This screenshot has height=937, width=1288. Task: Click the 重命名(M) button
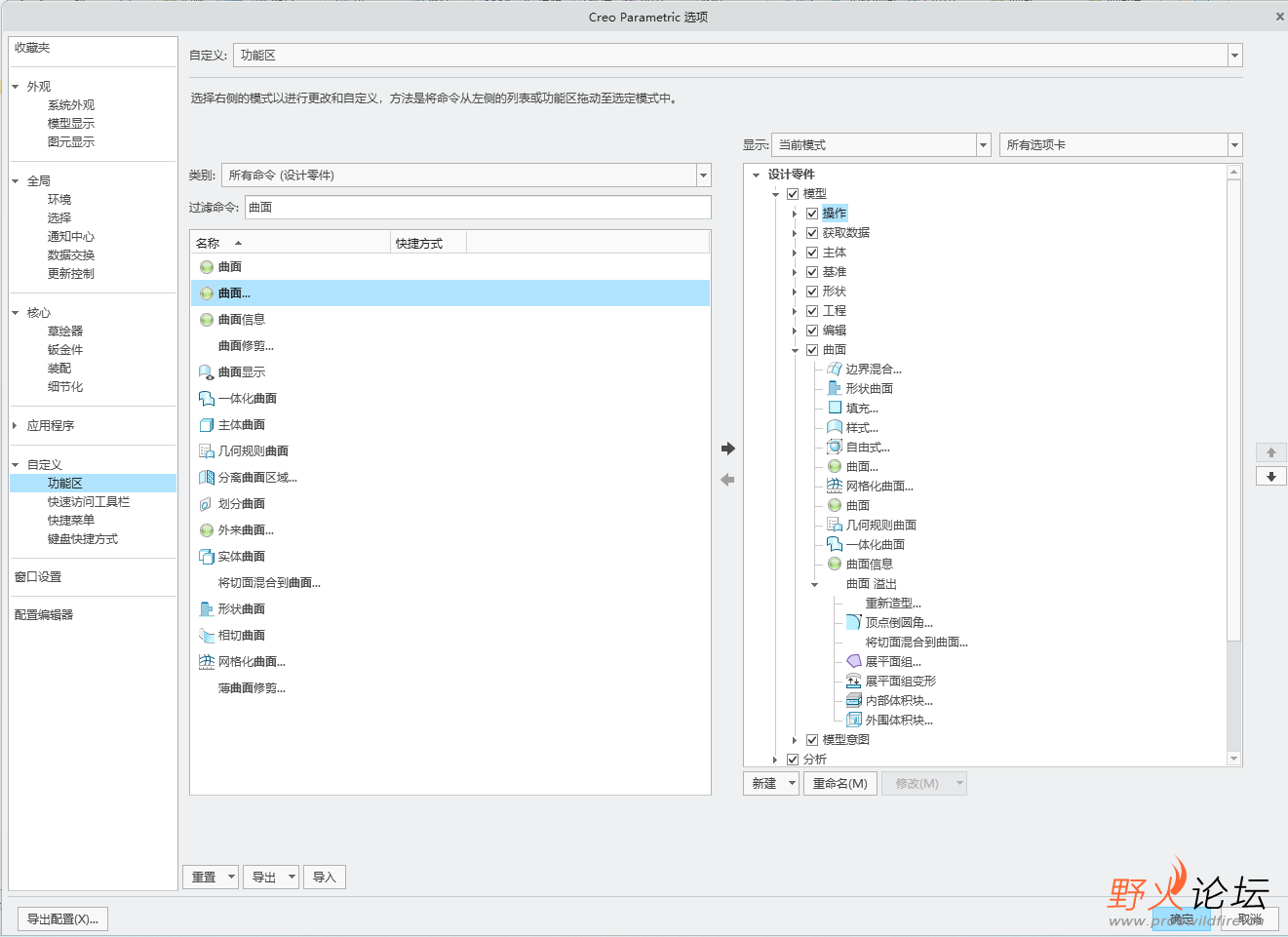[840, 784]
